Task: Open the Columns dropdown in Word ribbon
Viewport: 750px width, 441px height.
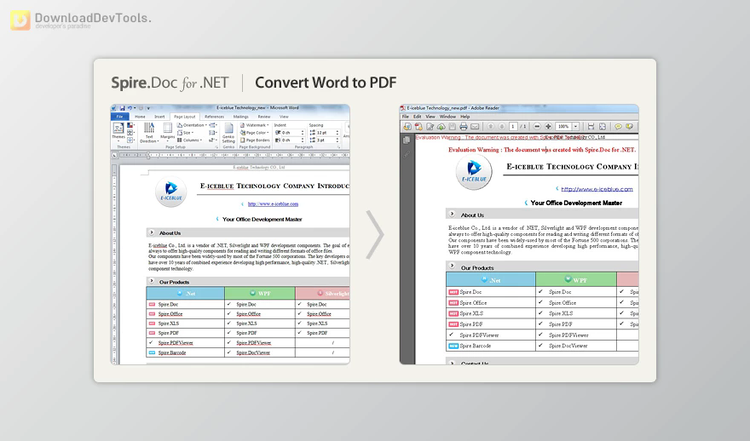Action: (189, 140)
